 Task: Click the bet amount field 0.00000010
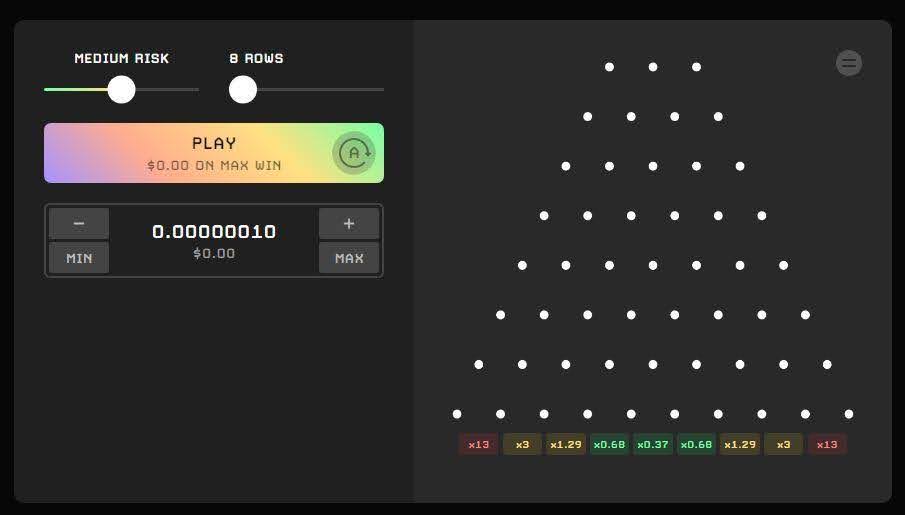pyautogui.click(x=214, y=232)
